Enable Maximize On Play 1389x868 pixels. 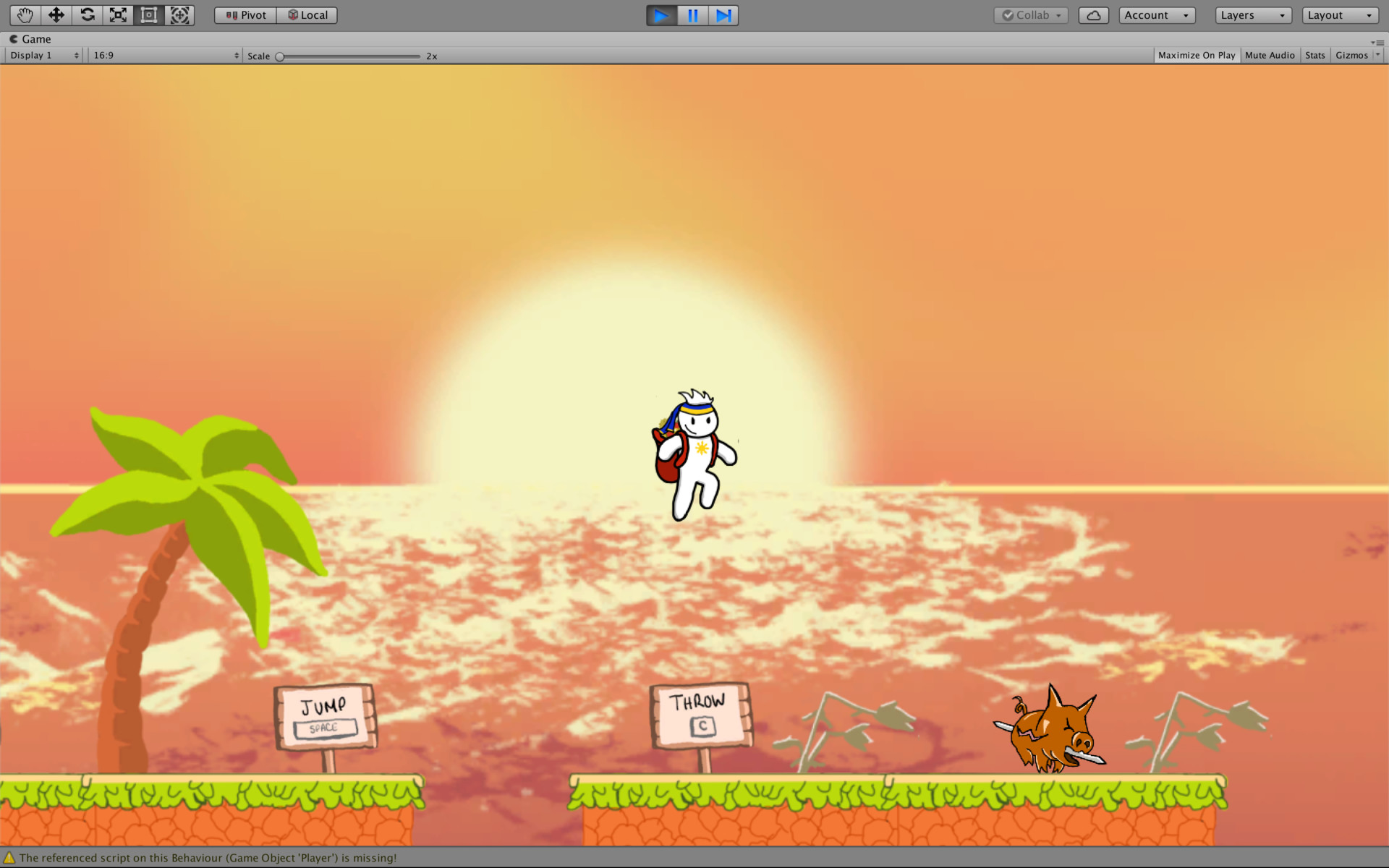[x=1197, y=55]
